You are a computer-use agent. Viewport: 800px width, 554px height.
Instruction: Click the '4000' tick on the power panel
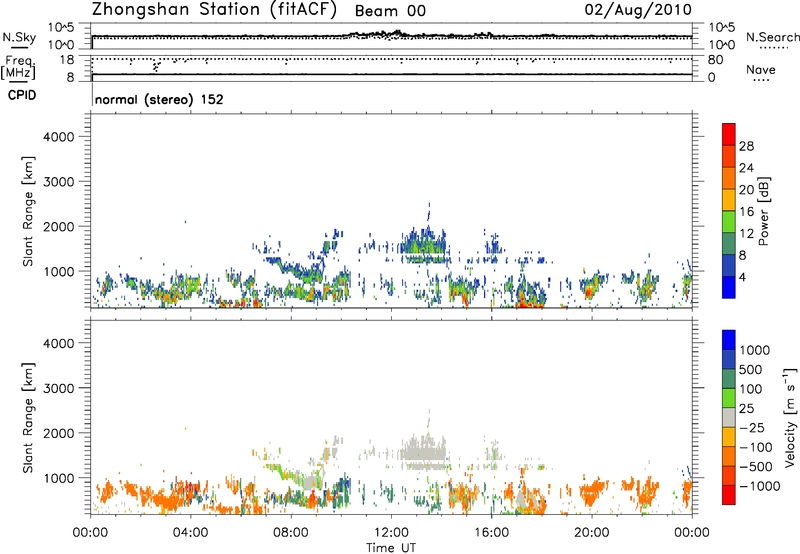click(x=59, y=137)
